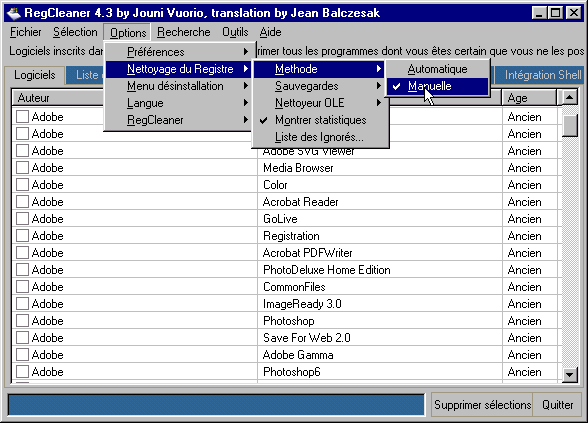588x423 pixels.
Task: Close the RegCleaner window
Action: 573,13
